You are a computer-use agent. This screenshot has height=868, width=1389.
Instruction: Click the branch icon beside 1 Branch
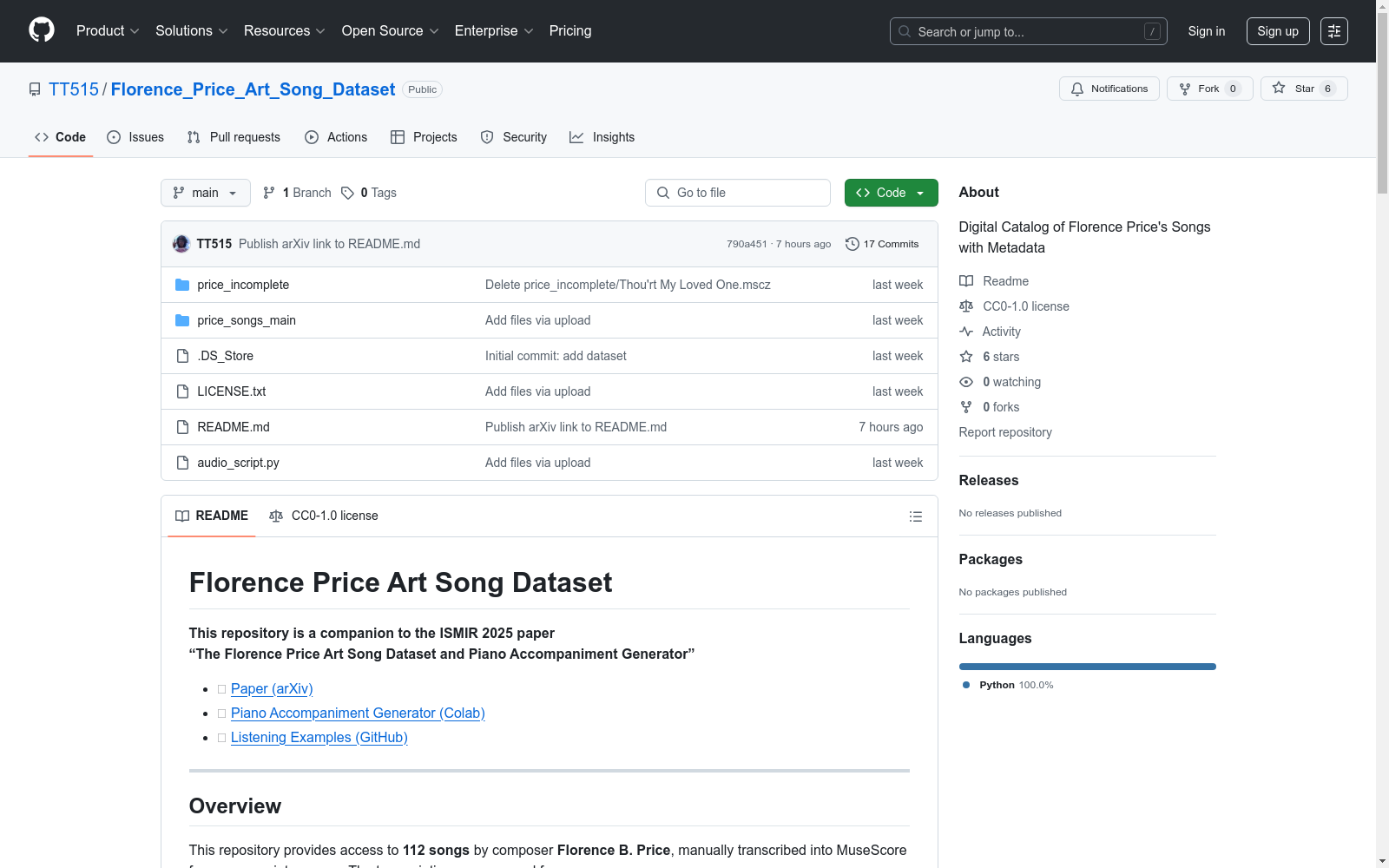coord(269,193)
